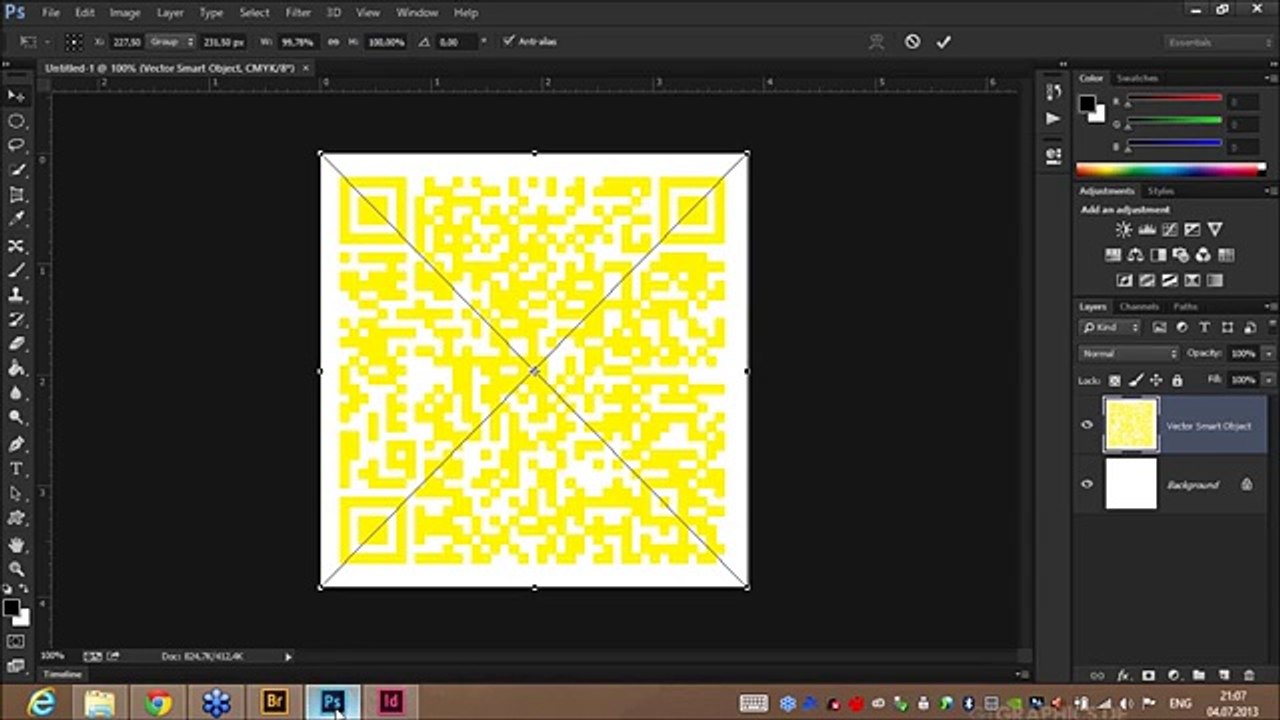Select the Move tool
The width and height of the screenshot is (1280, 720).
[16, 96]
